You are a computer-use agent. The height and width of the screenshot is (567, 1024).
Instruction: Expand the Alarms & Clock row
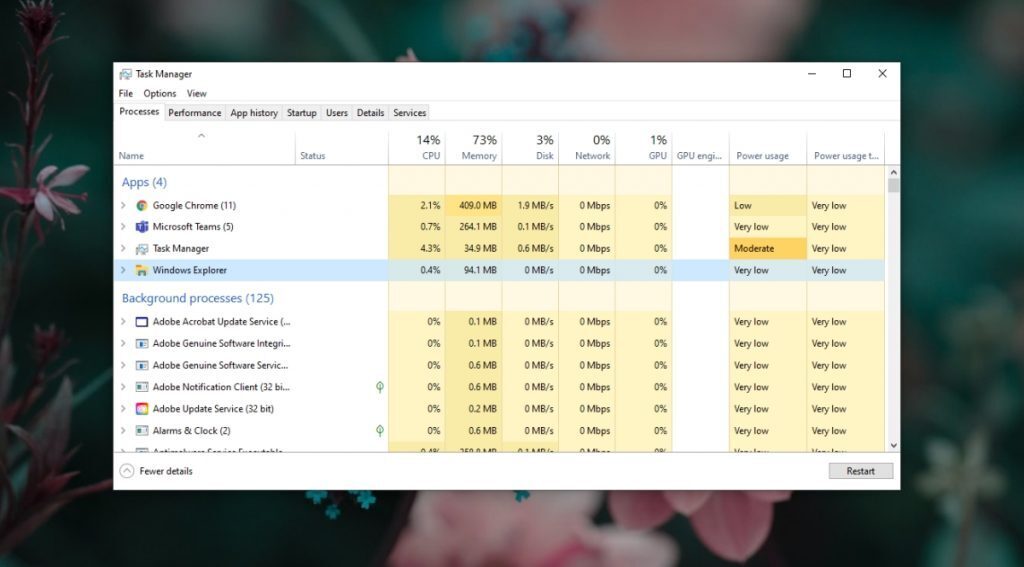pyautogui.click(x=123, y=430)
